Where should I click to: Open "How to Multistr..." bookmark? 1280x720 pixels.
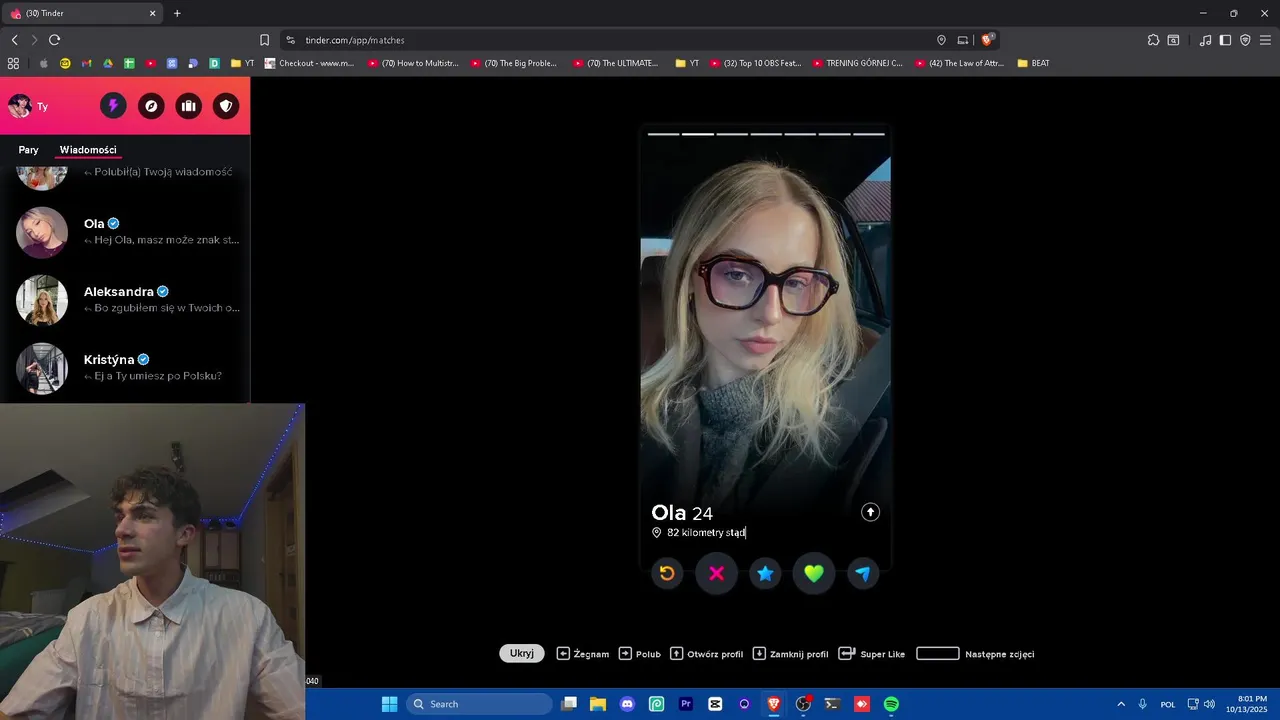[413, 63]
